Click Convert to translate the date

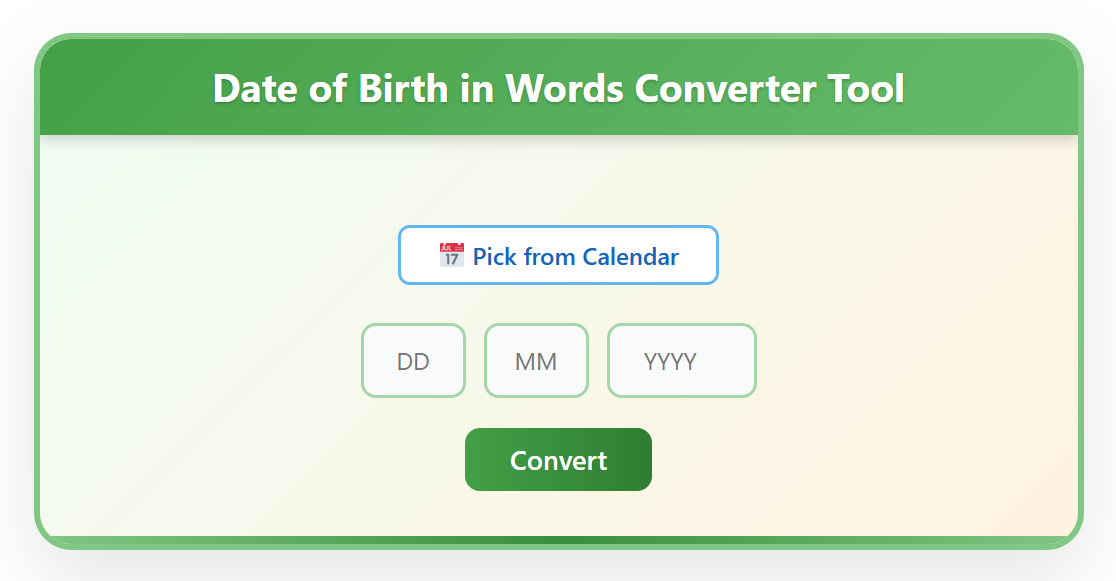pyautogui.click(x=558, y=459)
